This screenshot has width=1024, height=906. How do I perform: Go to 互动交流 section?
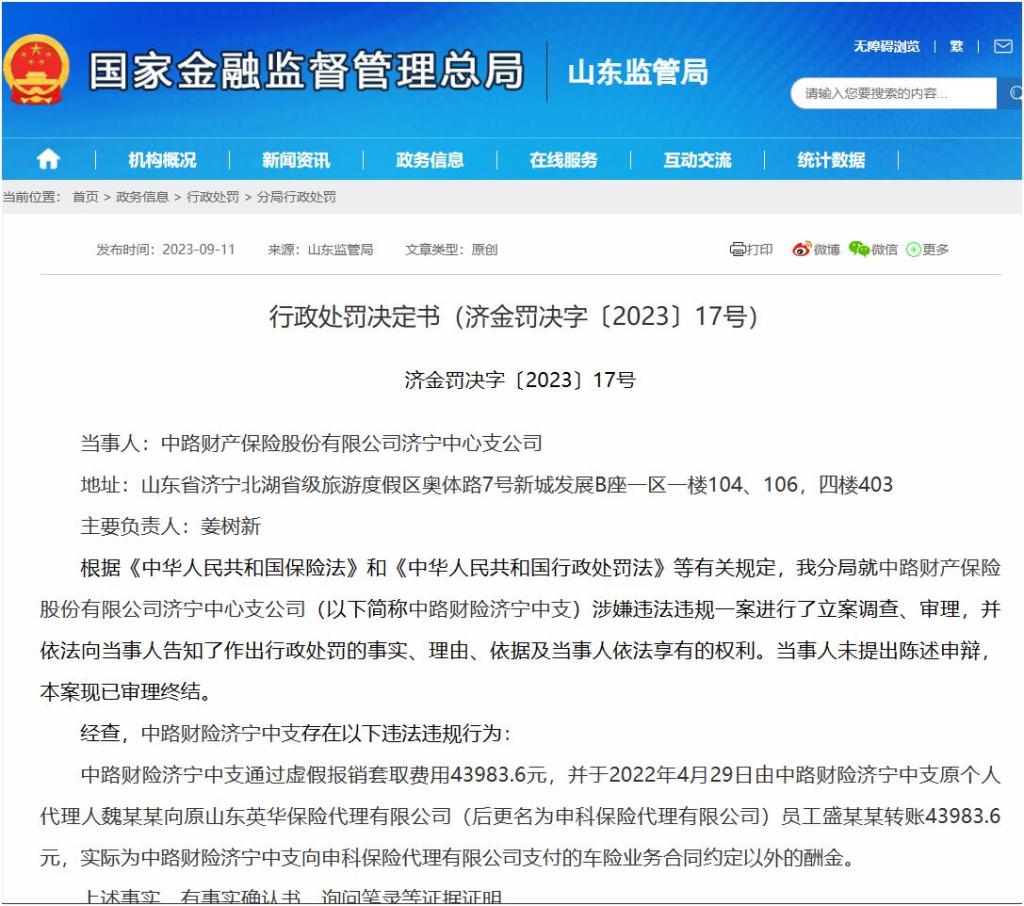point(697,160)
